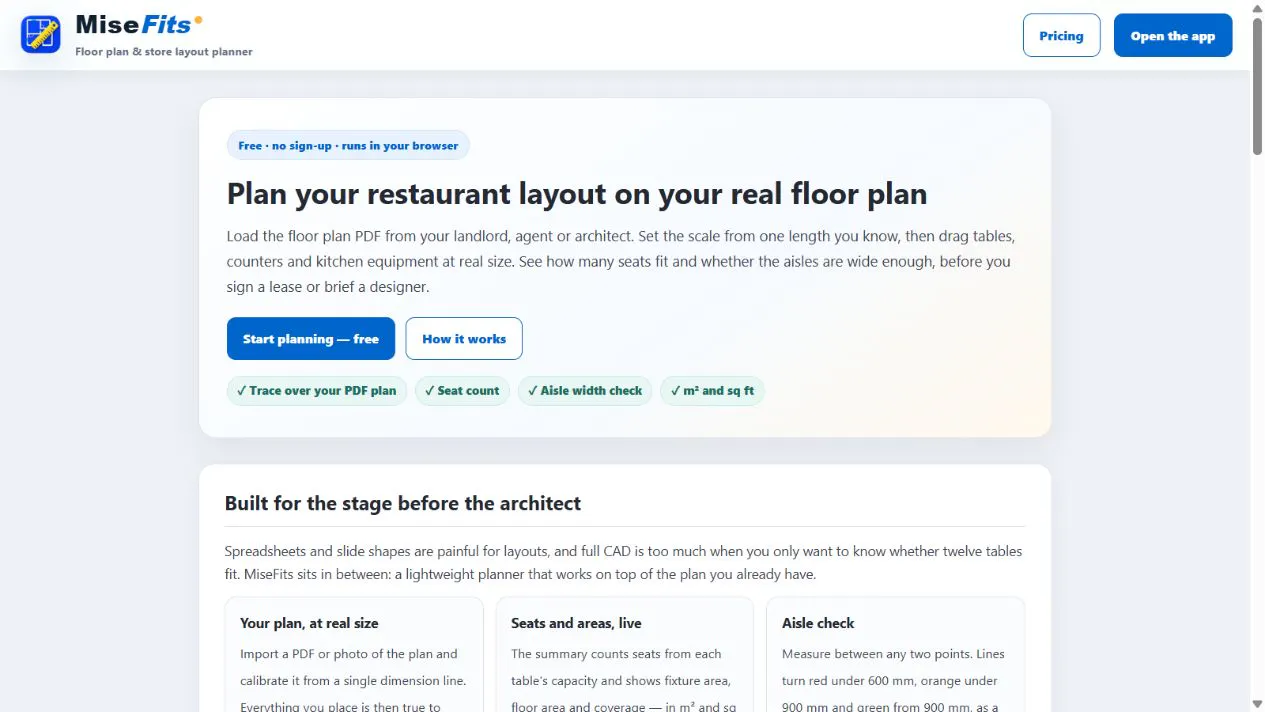1265x712 pixels.
Task: Click the Seats and areas, live card title
Action: pos(576,623)
